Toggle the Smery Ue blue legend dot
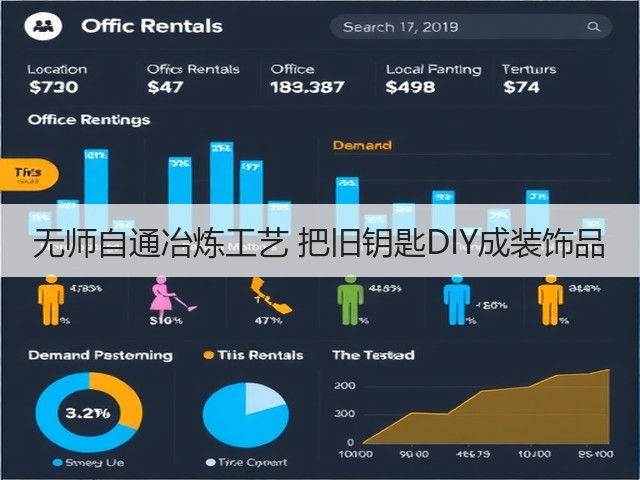This screenshot has width=640, height=480. tap(58, 462)
